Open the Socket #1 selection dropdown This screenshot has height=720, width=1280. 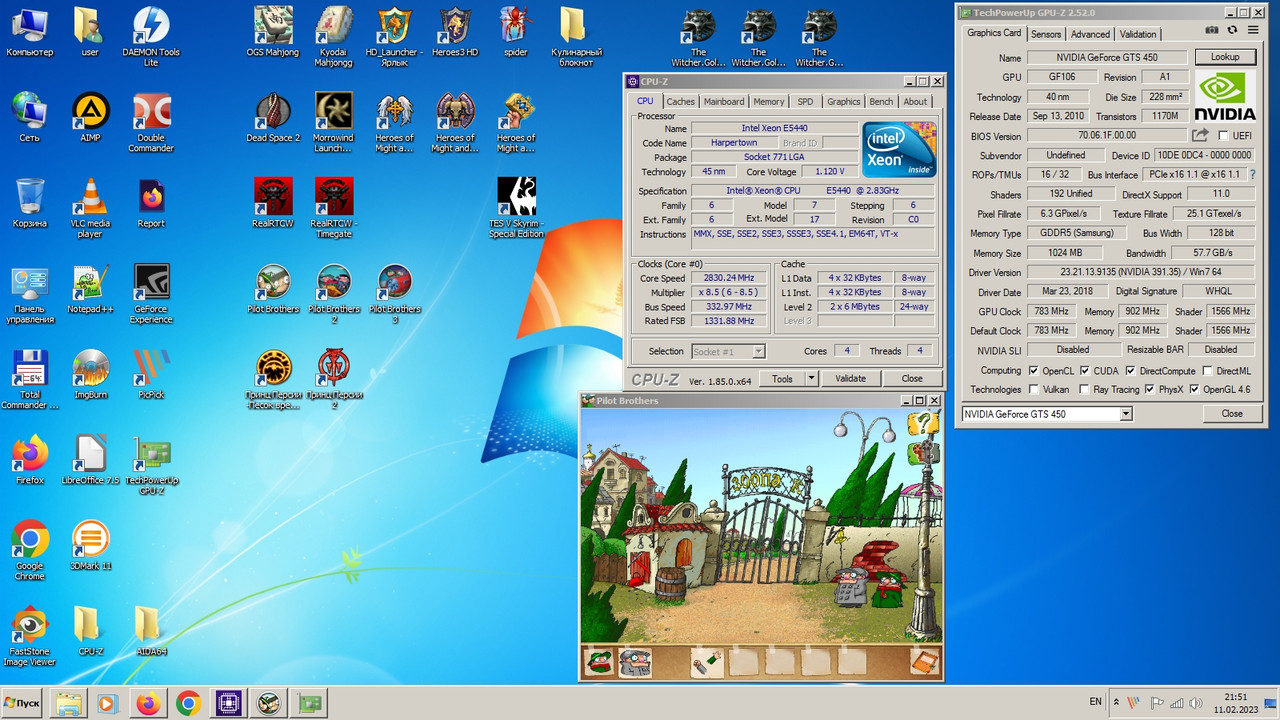(758, 351)
